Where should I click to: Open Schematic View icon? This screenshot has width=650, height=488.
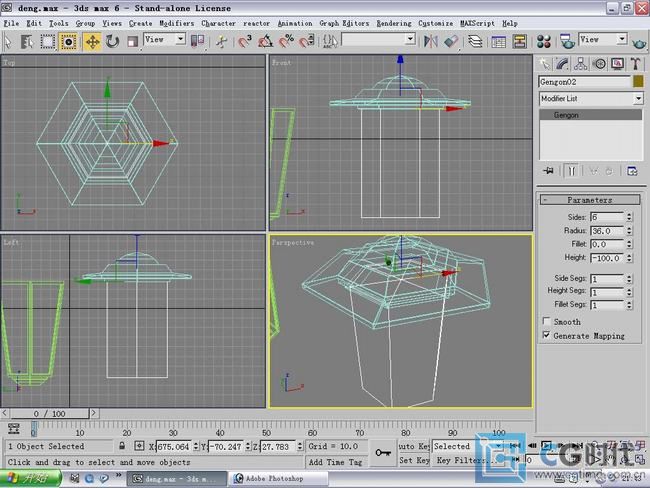(x=519, y=41)
